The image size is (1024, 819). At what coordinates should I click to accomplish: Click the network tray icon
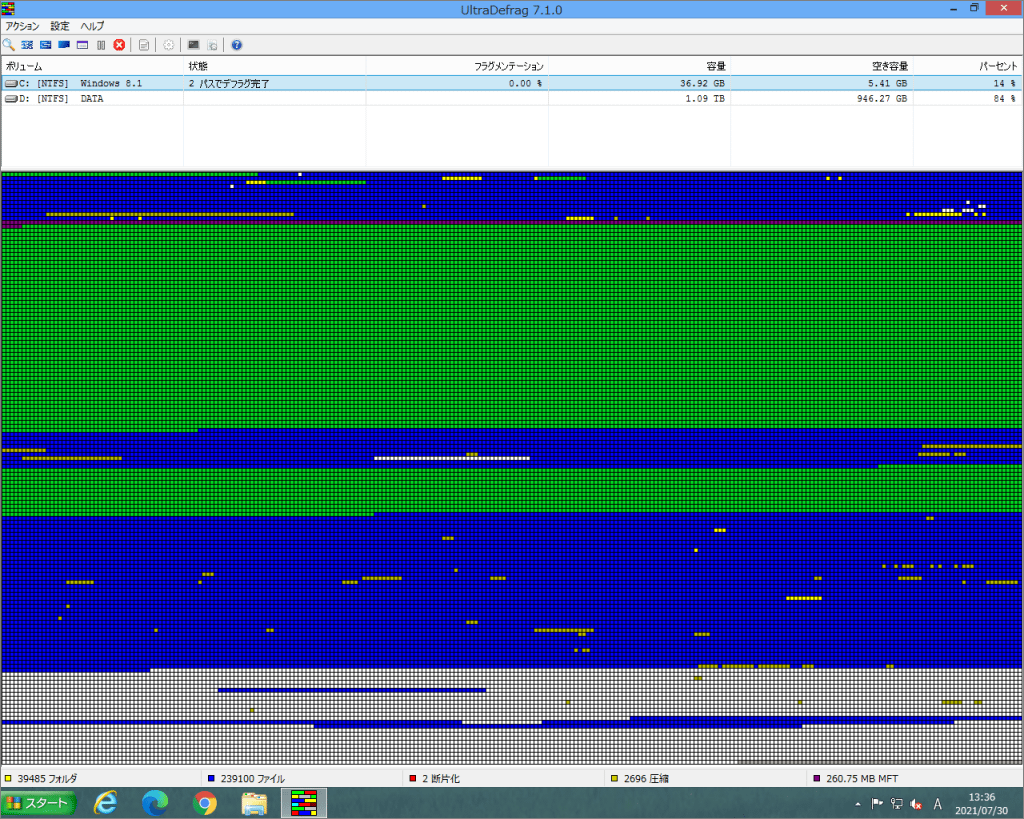pos(897,804)
